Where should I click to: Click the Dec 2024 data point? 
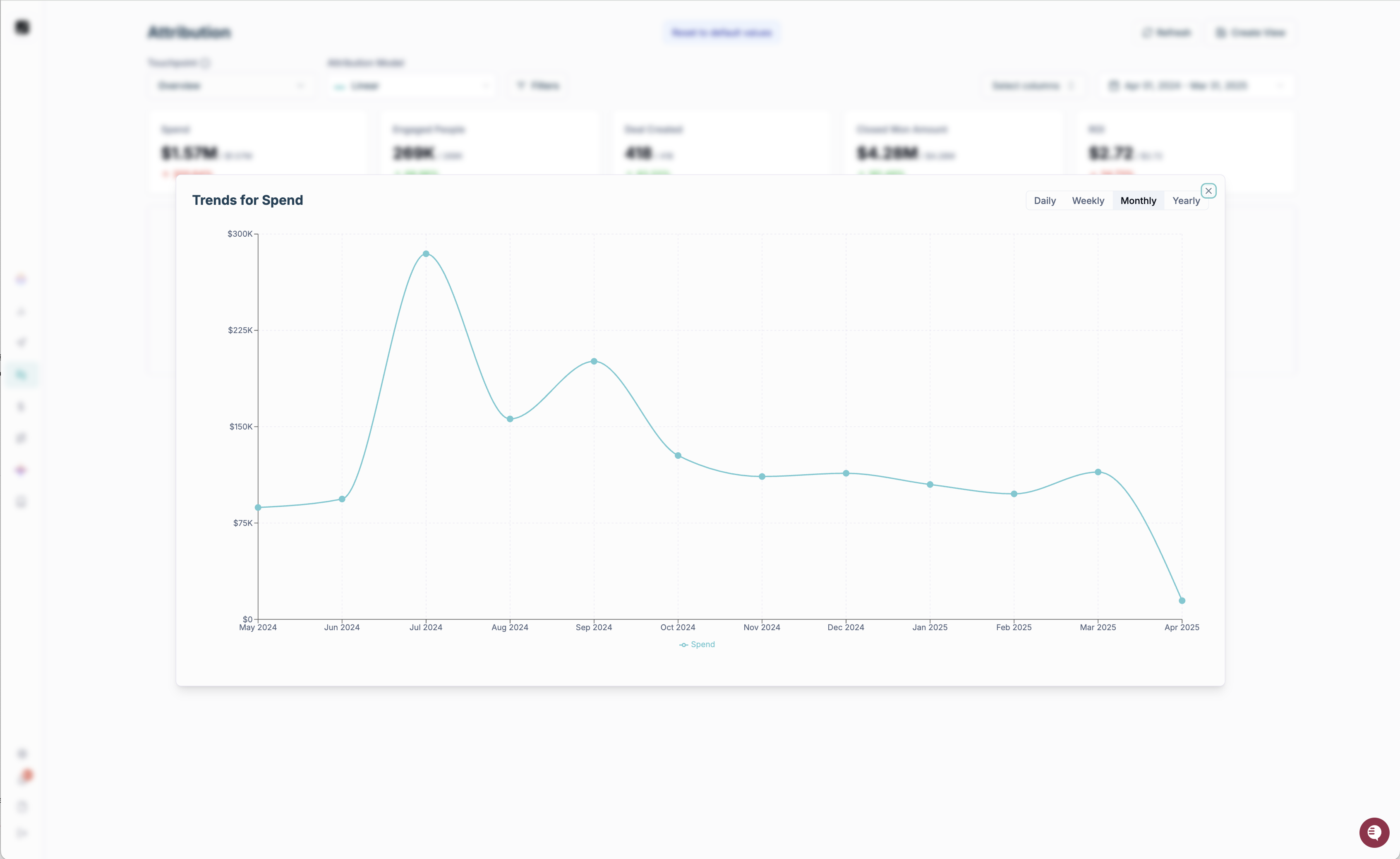click(x=846, y=473)
